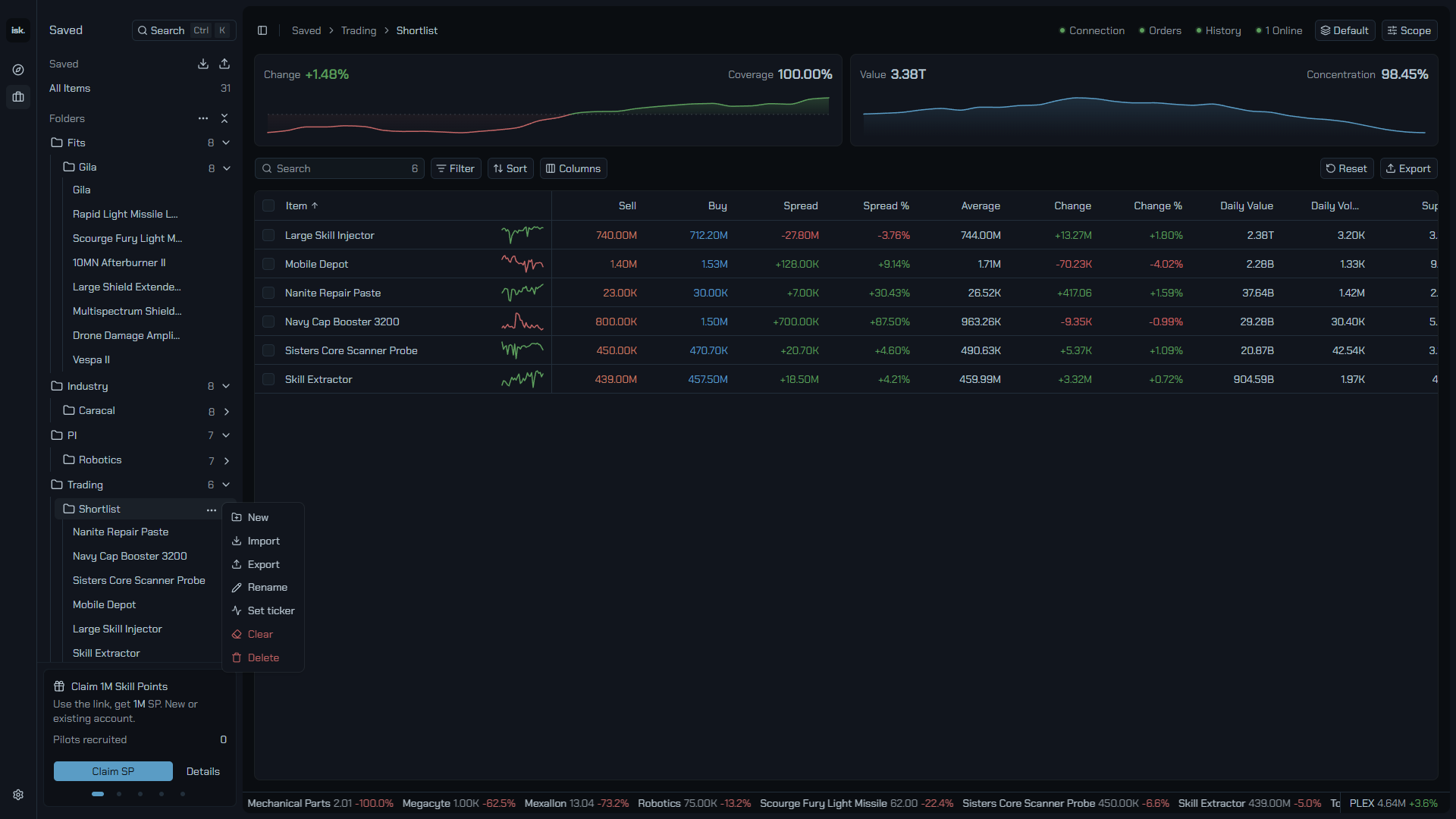Image resolution: width=1456 pixels, height=819 pixels.
Task: Open the Connection status indicator
Action: [x=1092, y=30]
